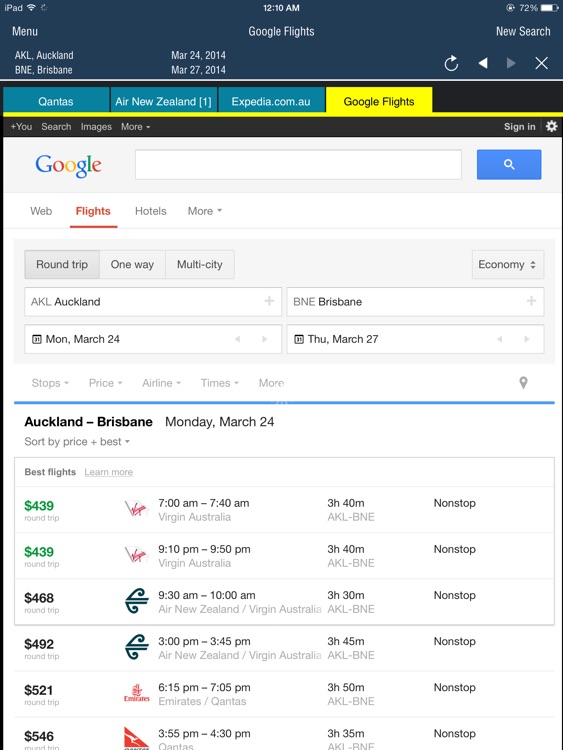This screenshot has width=563, height=750.
Task: Click the Google search text field
Action: [298, 165]
